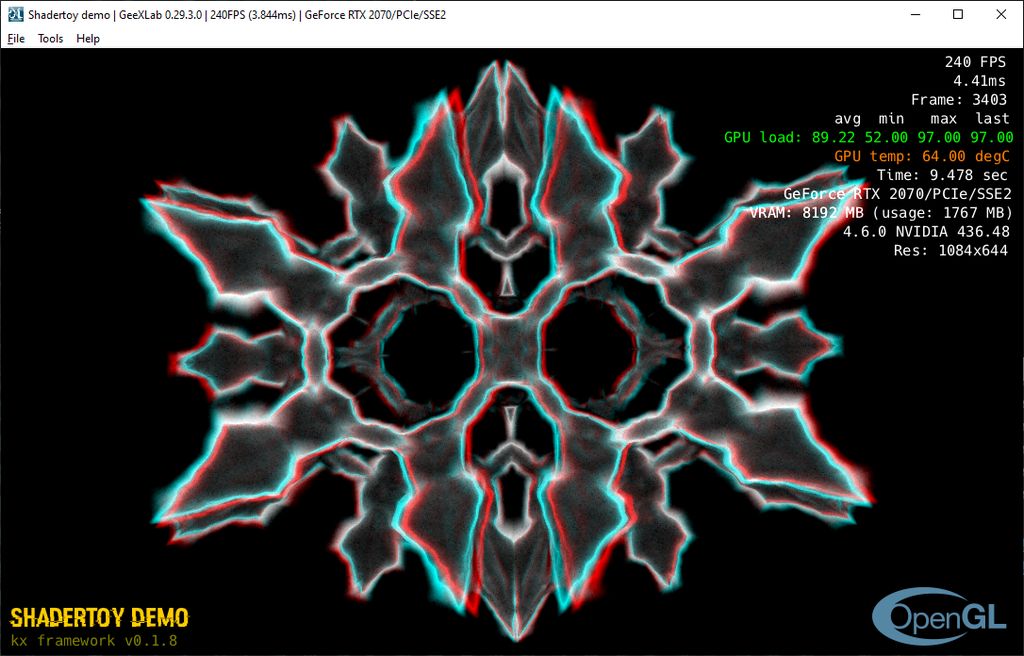Click the GeForce RTX 2070/PCIe/SSE2 overlay line
Viewport: 1024px width, 656px height.
click(897, 194)
